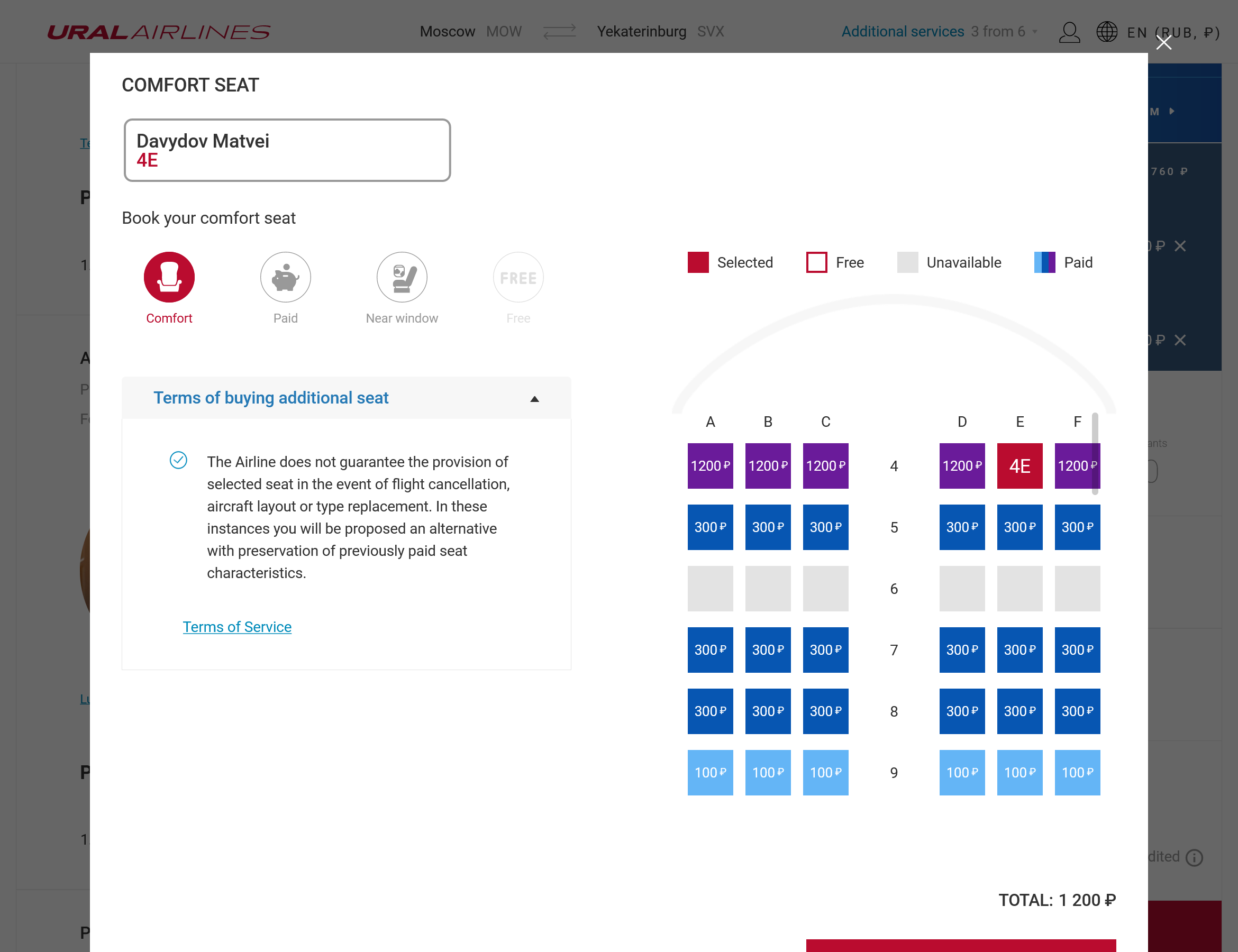Open the EN RUB currency selector
This screenshot has height=952, width=1238.
pyautogui.click(x=1170, y=32)
